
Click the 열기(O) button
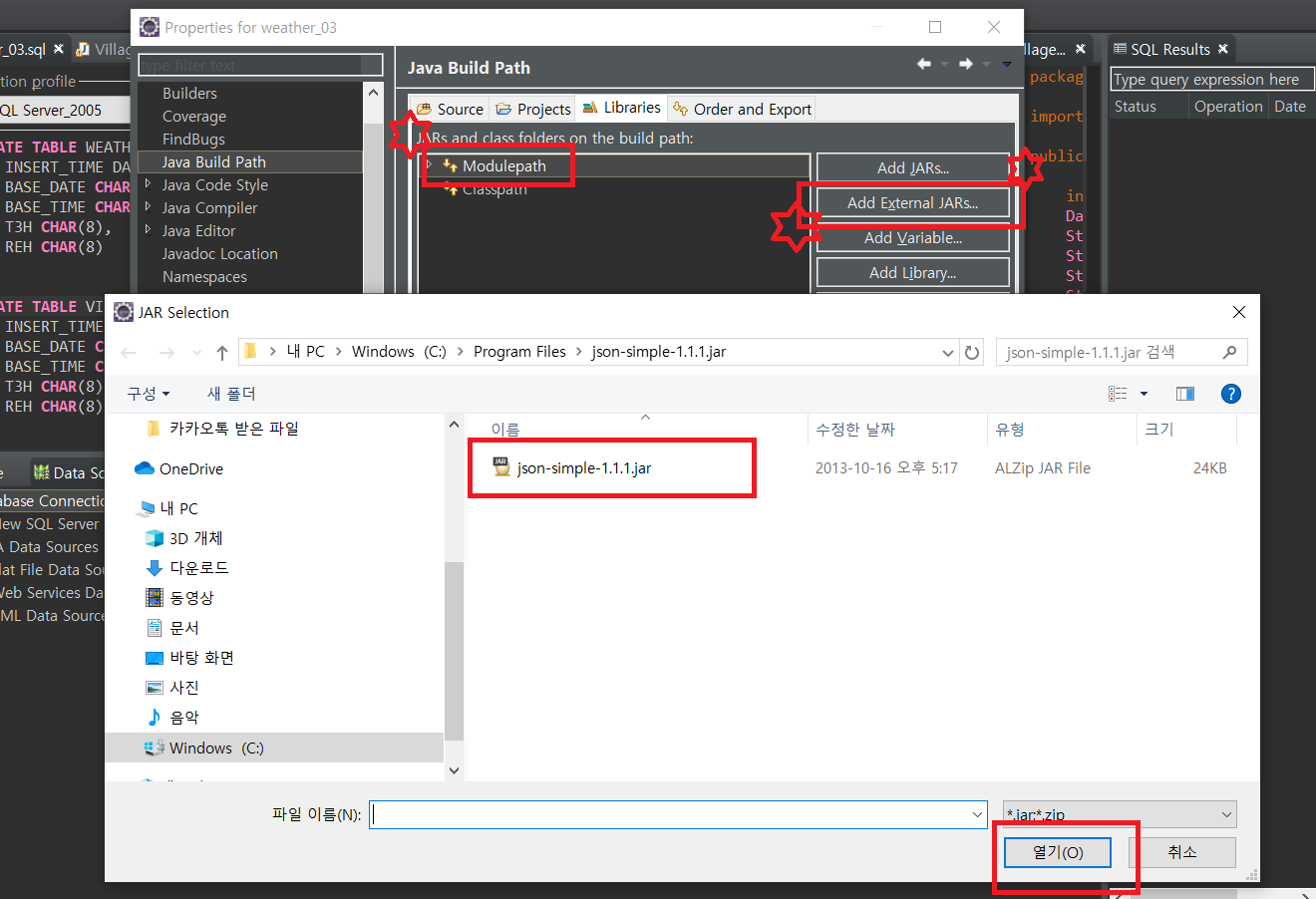coord(1058,852)
